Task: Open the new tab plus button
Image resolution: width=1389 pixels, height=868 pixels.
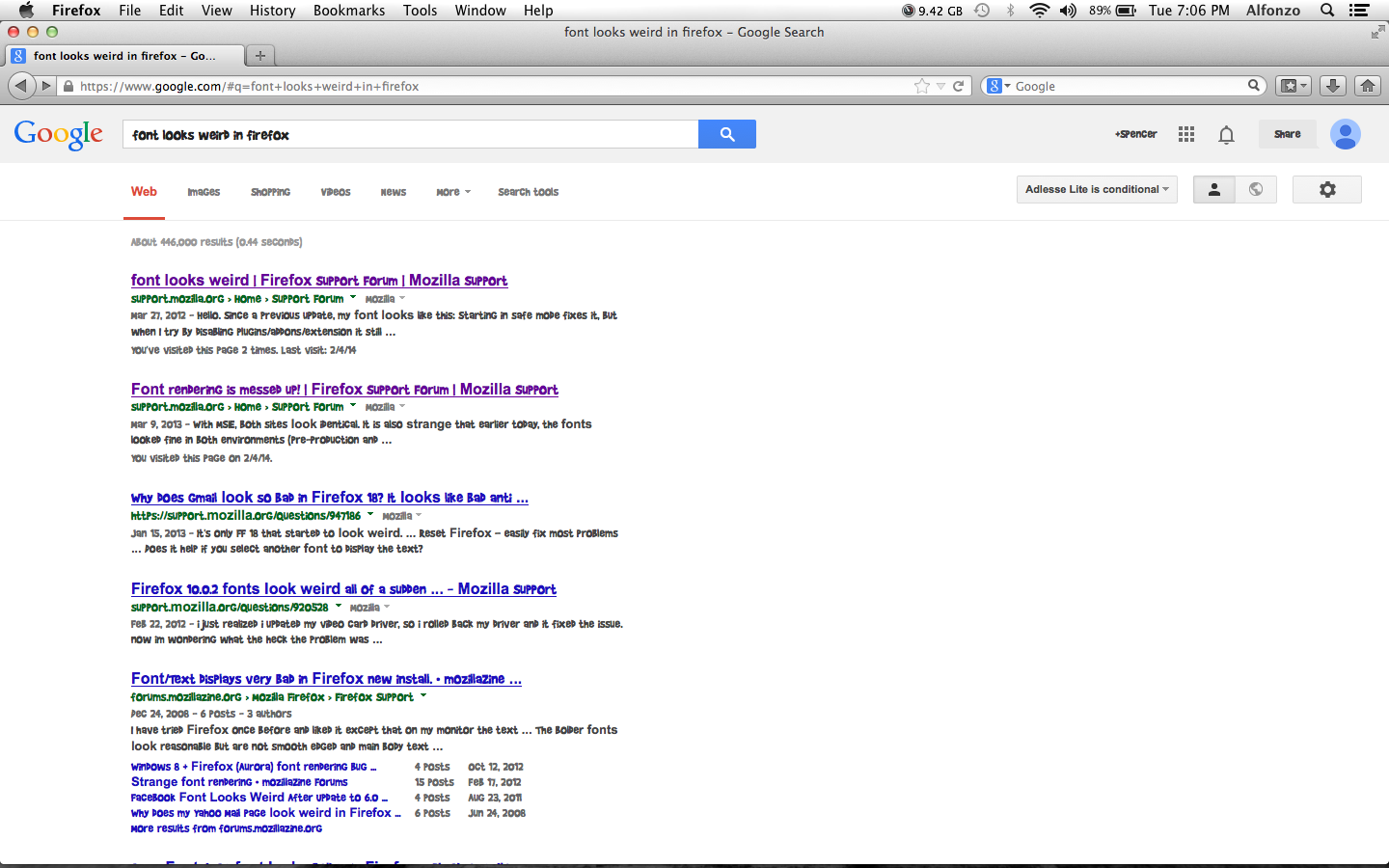Action: pos(259,56)
